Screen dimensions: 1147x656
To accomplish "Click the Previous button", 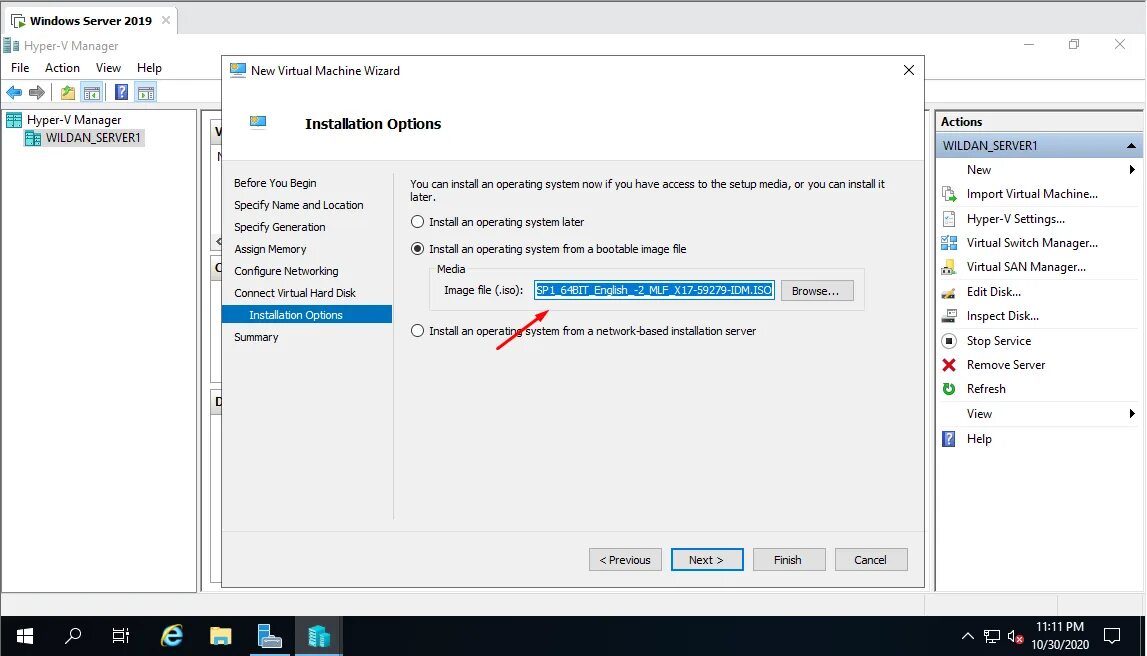I will 625,559.
